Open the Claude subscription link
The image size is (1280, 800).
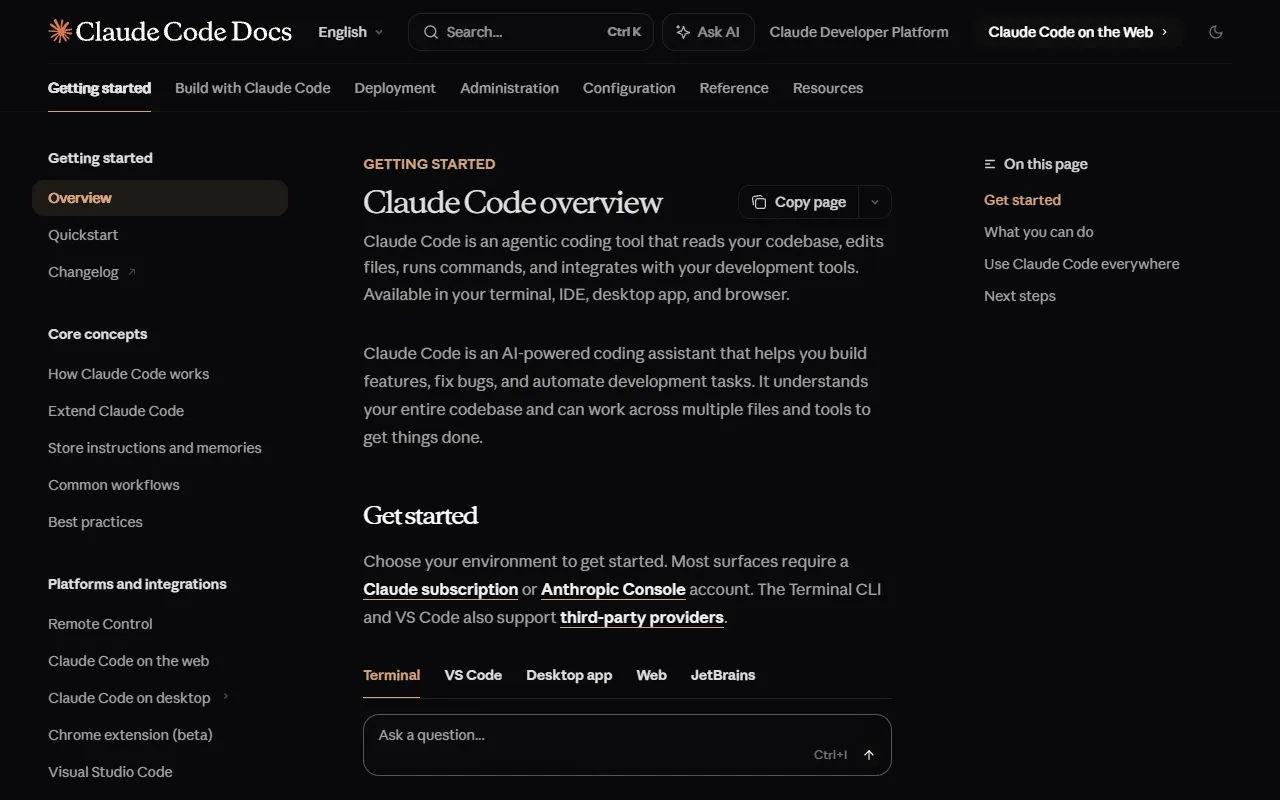click(x=440, y=589)
